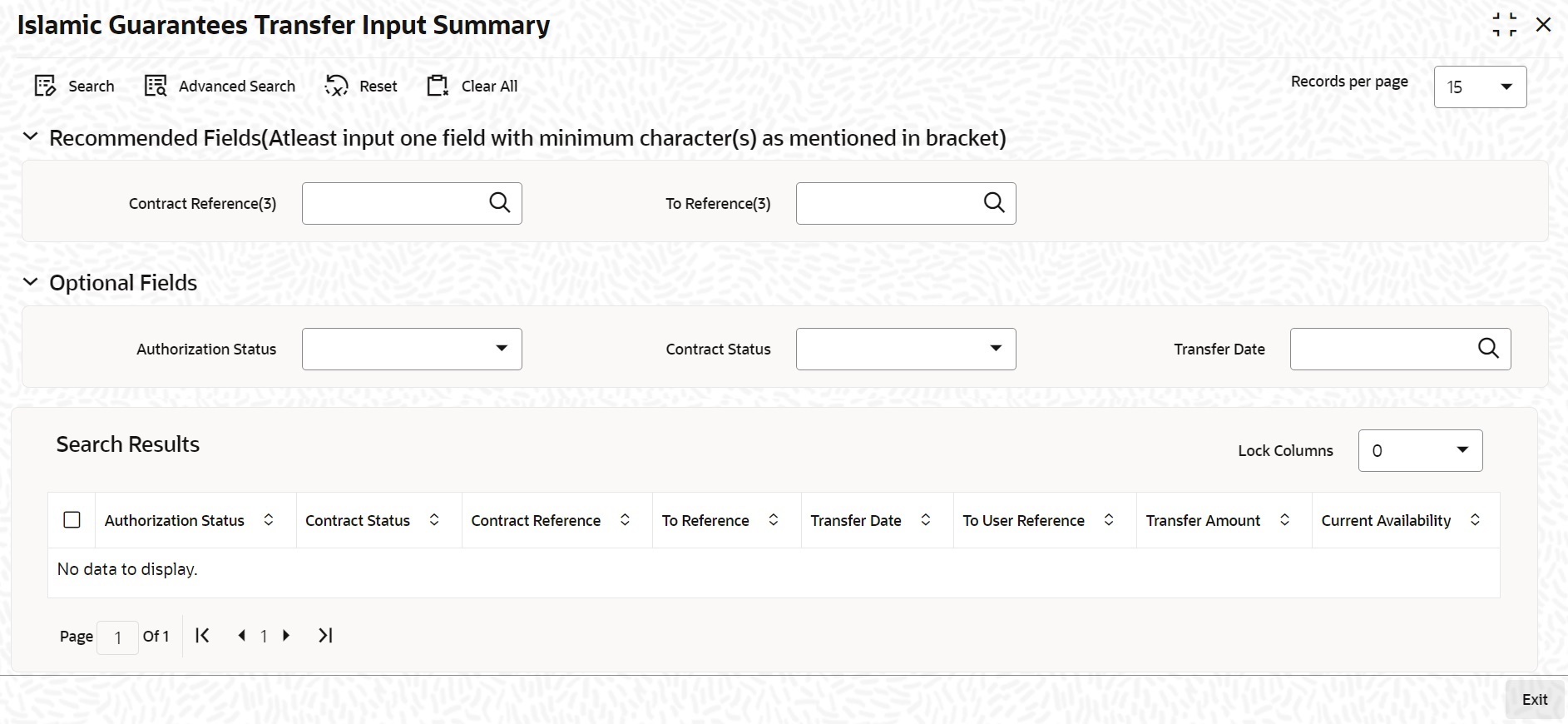This screenshot has width=1568, height=724.
Task: Open the Authorization Status dropdown
Action: [412, 349]
